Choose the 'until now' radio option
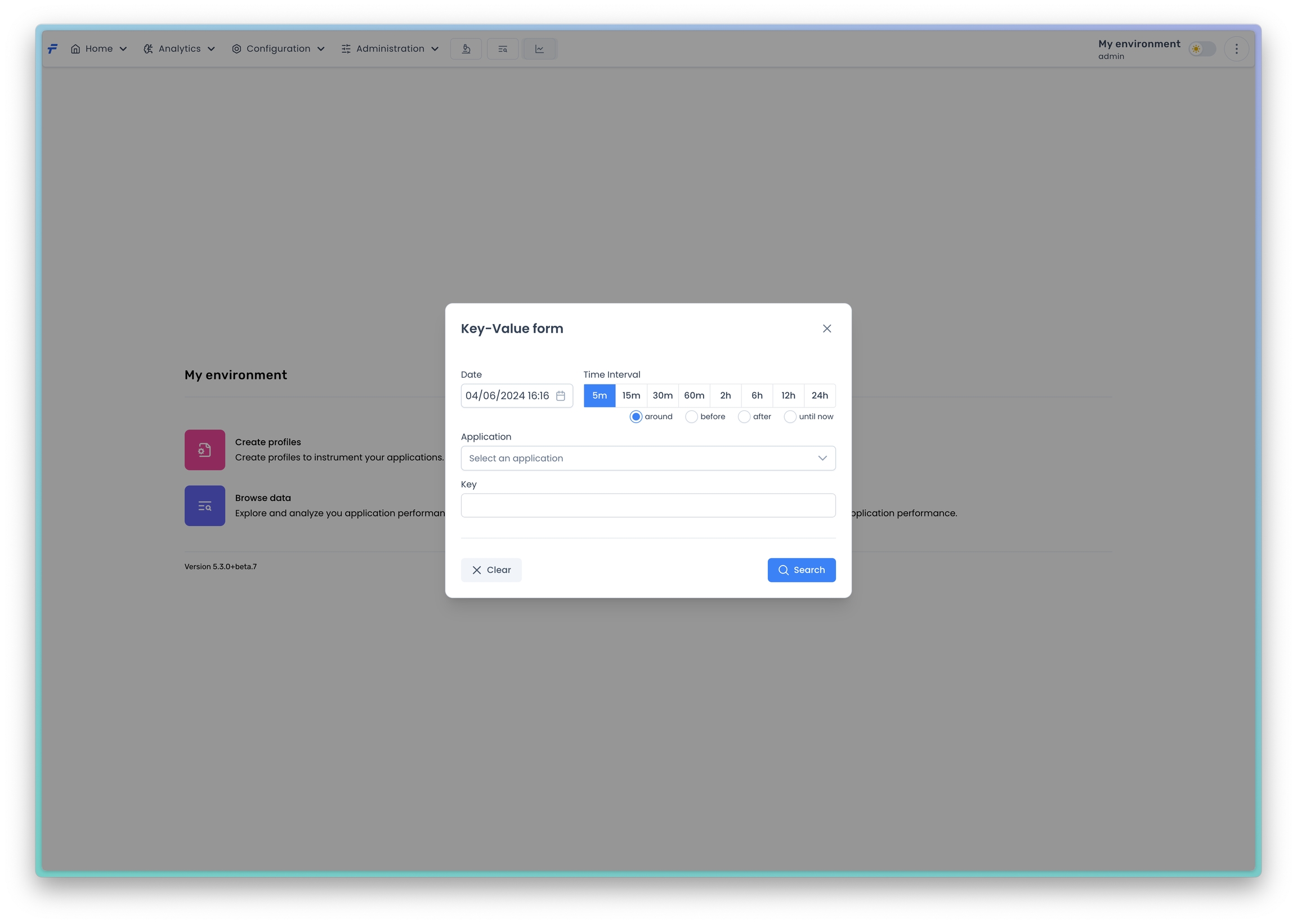 tap(790, 417)
